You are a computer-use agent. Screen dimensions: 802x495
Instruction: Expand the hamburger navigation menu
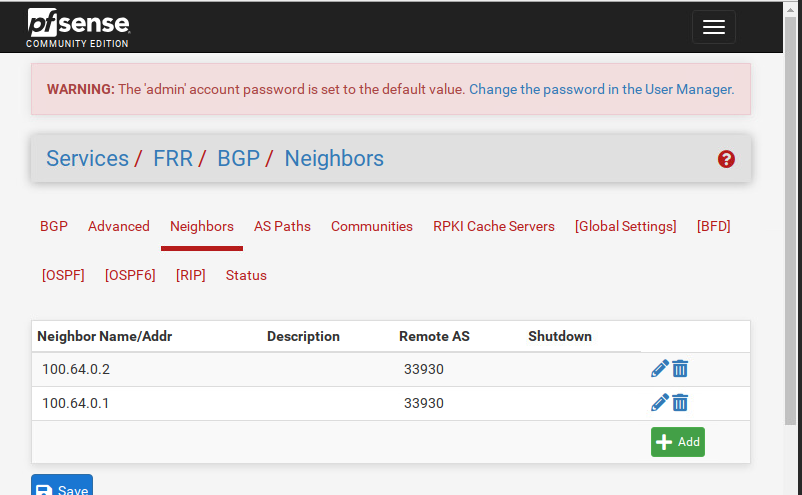[713, 27]
